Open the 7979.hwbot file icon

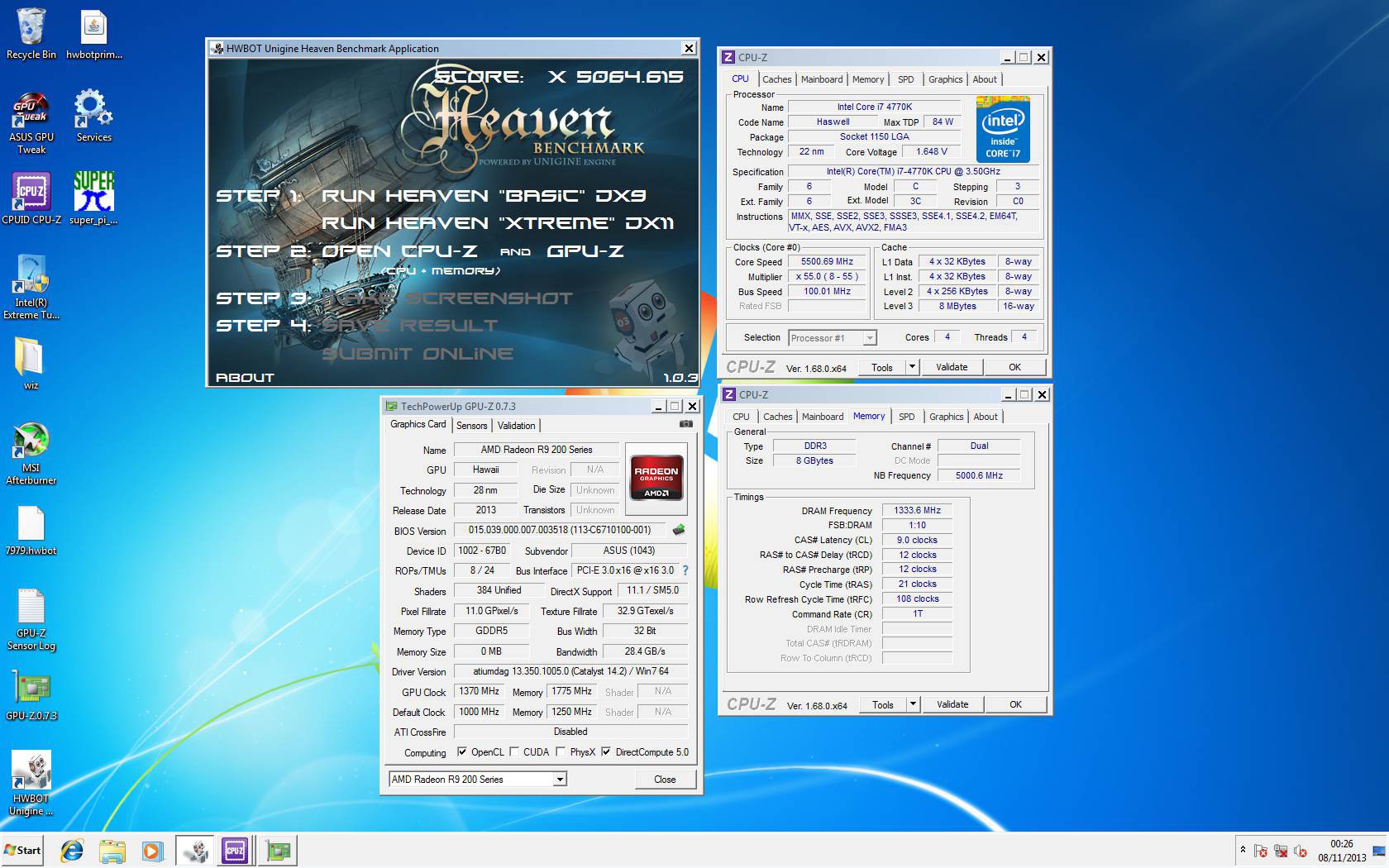pos(31,529)
